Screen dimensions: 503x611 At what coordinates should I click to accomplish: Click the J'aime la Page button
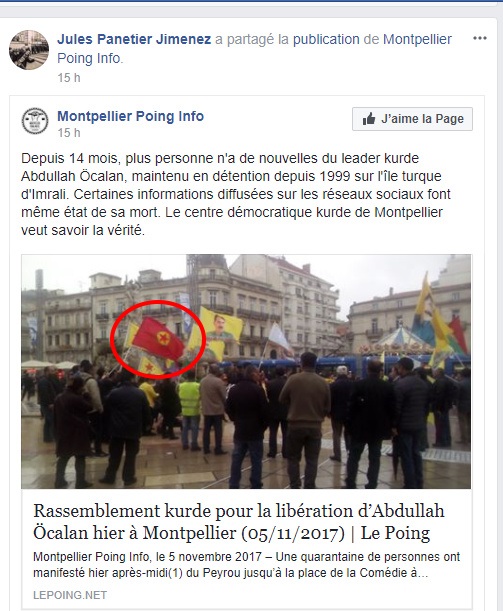pos(412,119)
